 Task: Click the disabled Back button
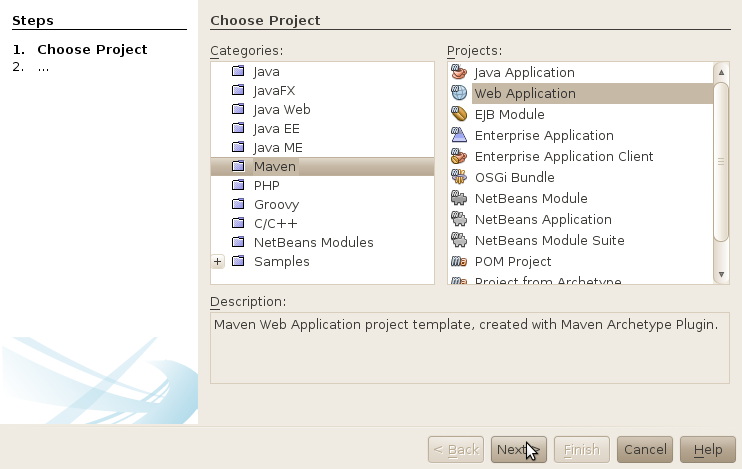tap(456, 449)
